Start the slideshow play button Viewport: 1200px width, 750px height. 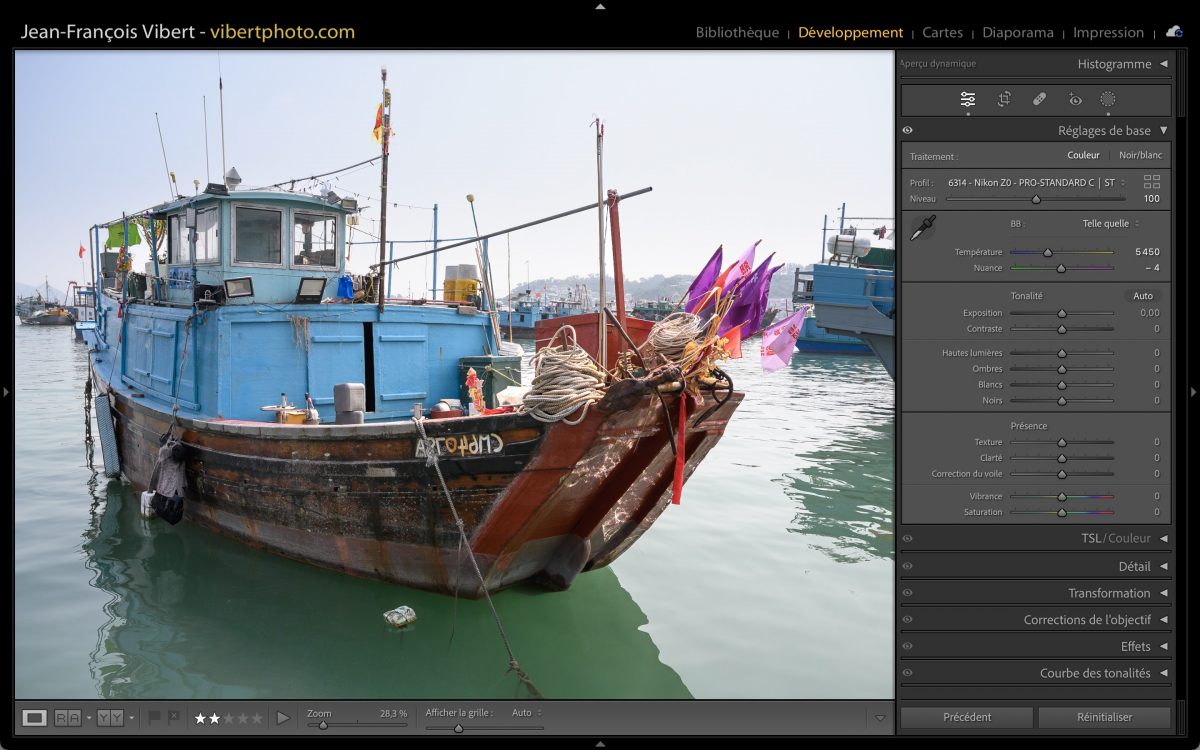click(283, 718)
